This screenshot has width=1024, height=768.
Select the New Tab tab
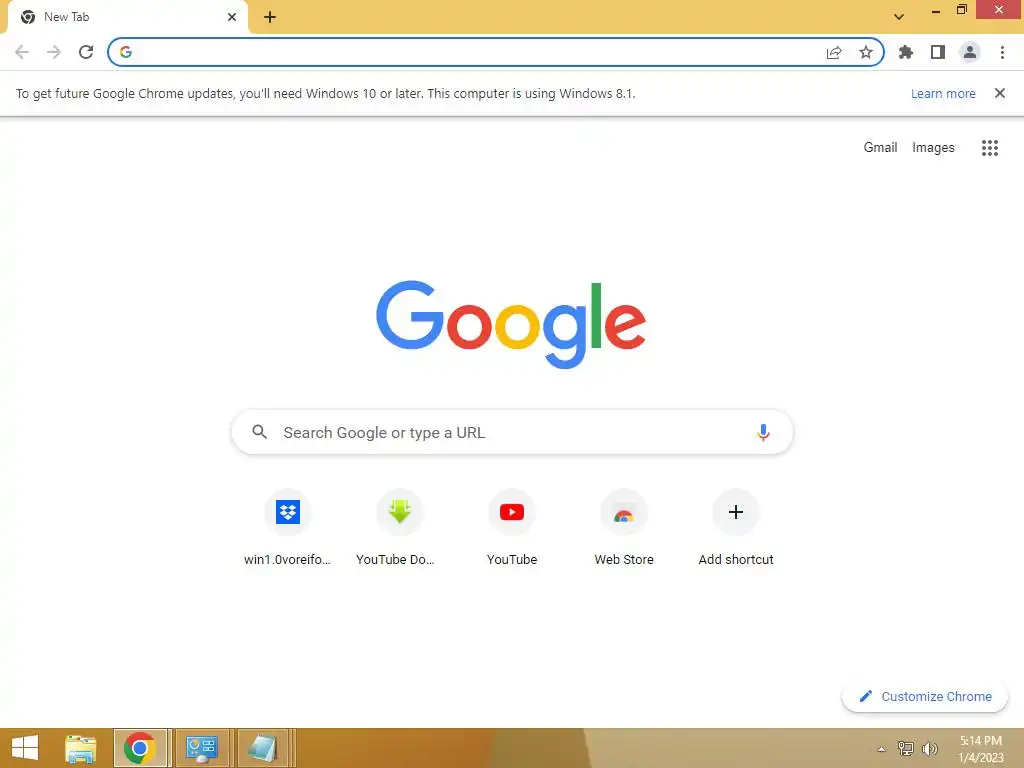coord(128,17)
